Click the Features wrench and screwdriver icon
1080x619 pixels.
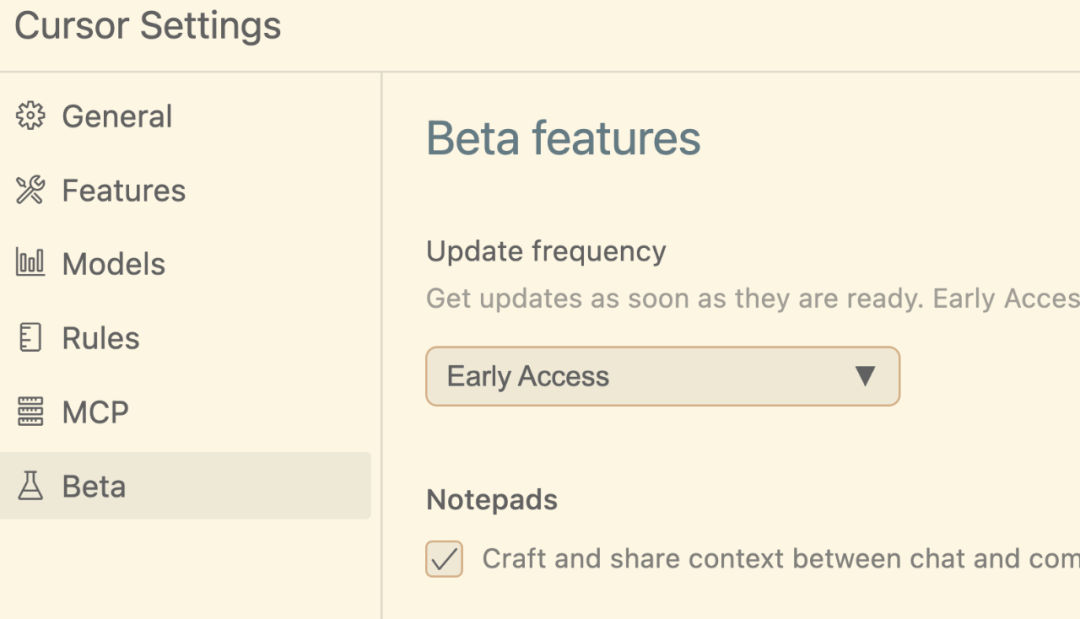point(30,190)
